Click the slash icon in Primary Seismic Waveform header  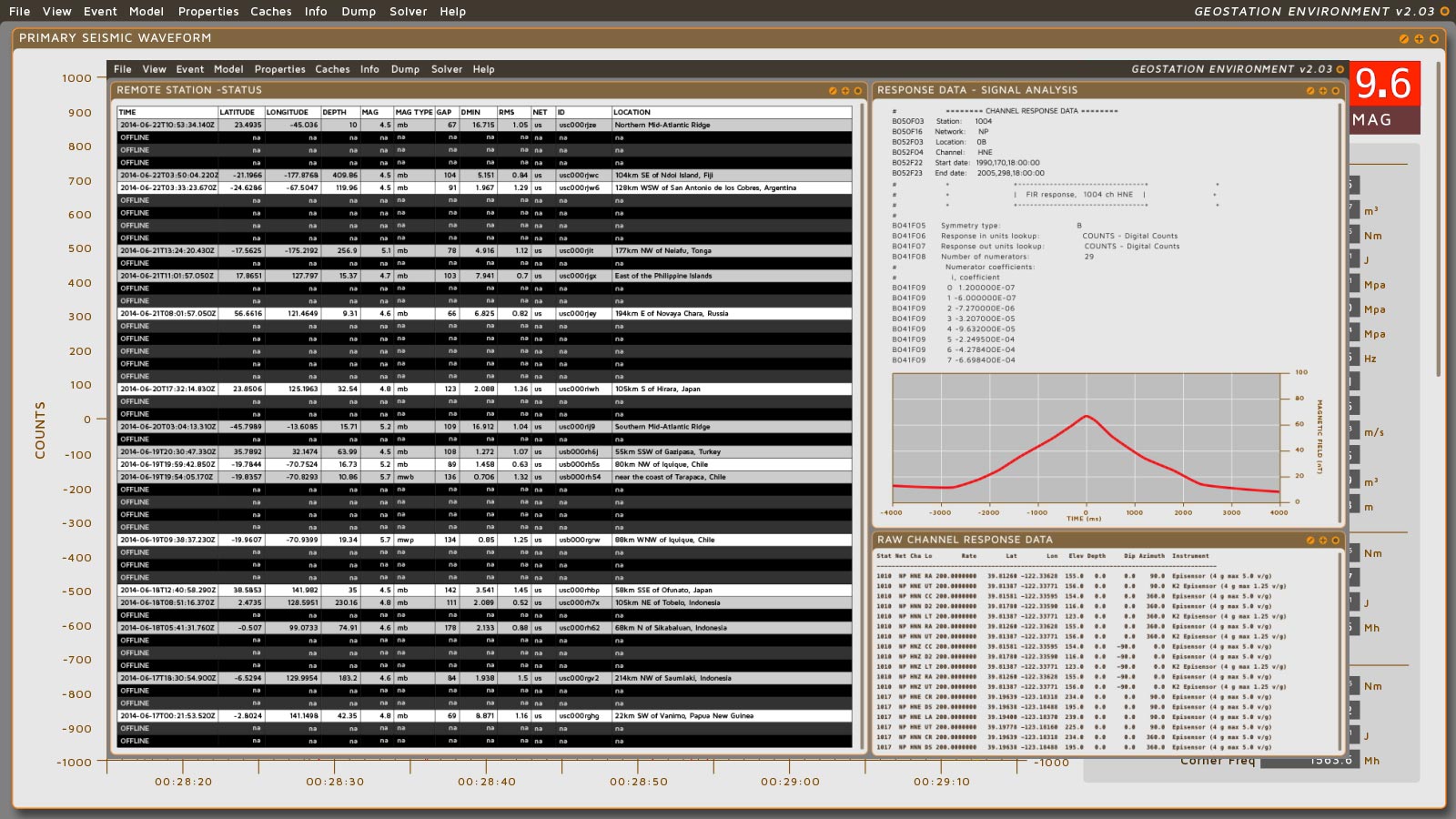[1403, 39]
